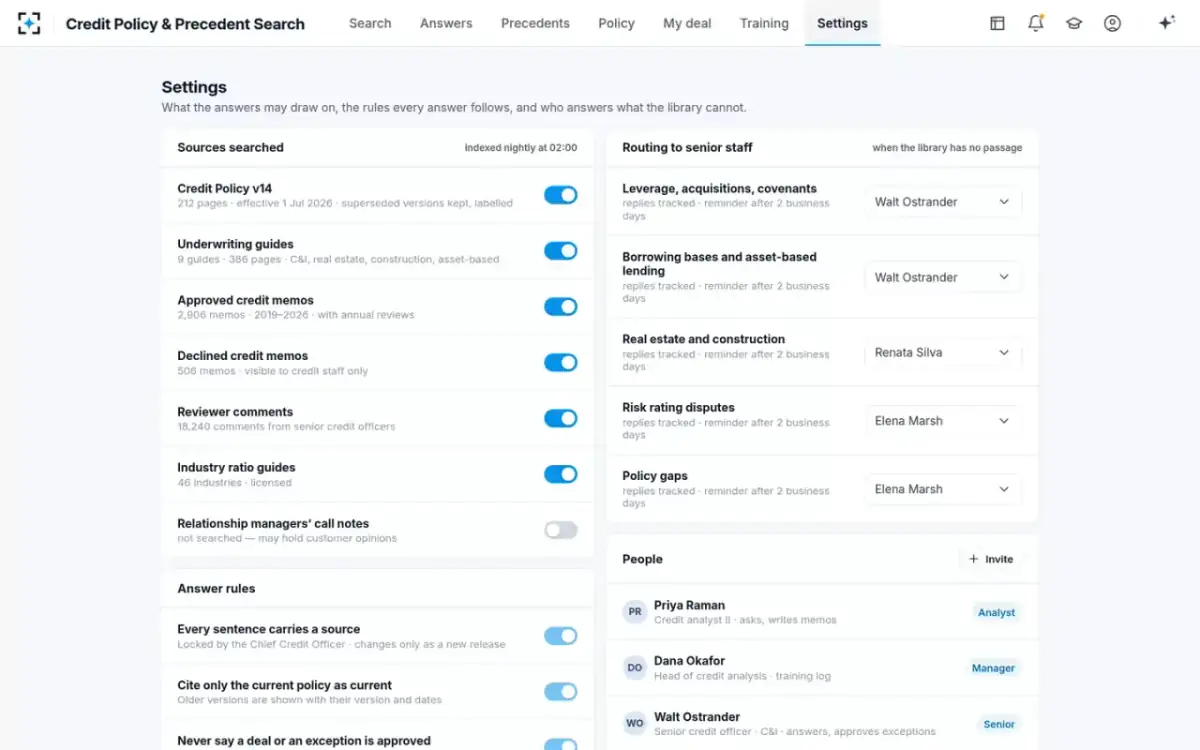Image resolution: width=1200 pixels, height=750 pixels.
Task: Click Industry ratio guides label
Action: [237, 468]
